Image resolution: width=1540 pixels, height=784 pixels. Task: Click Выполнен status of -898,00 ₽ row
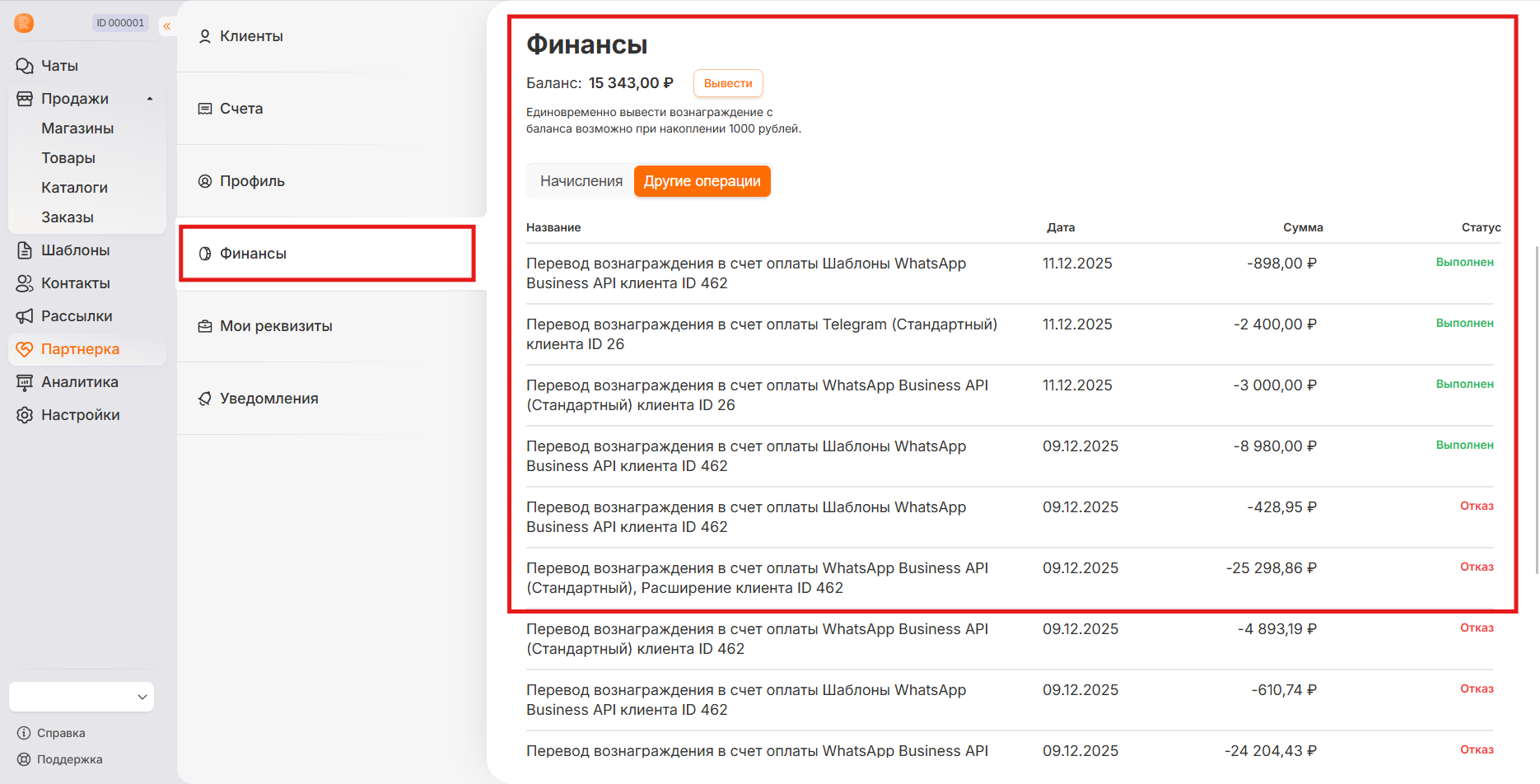click(1464, 262)
